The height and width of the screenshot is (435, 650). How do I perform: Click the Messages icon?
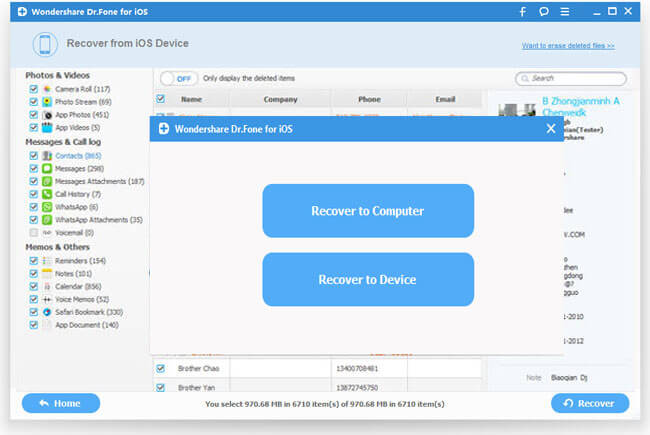click(x=47, y=168)
